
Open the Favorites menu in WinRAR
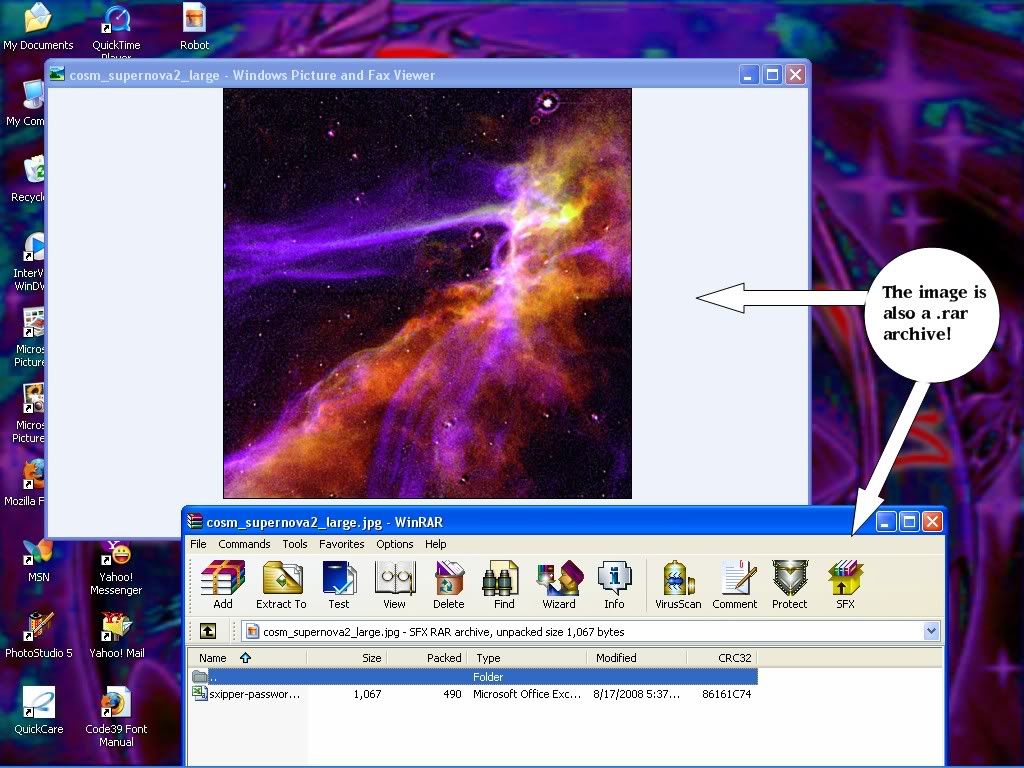coord(342,544)
